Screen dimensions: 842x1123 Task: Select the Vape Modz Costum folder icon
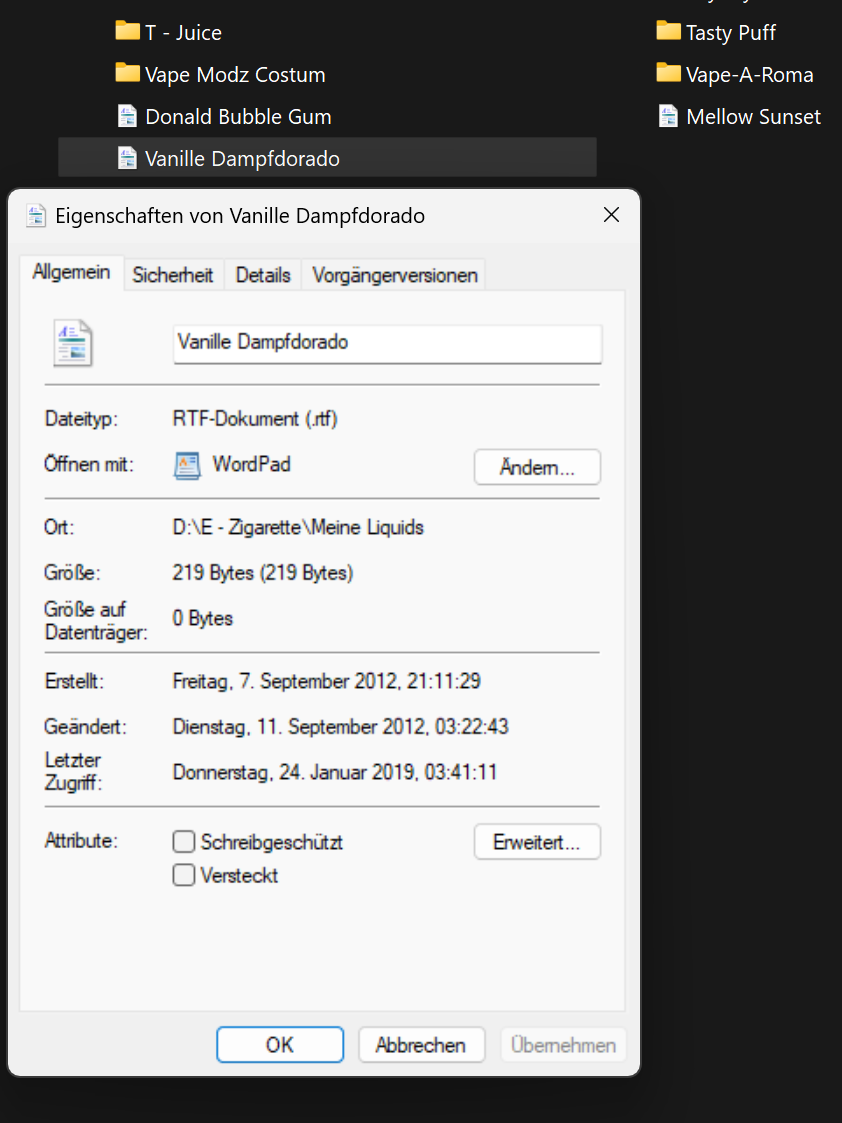(x=127, y=73)
